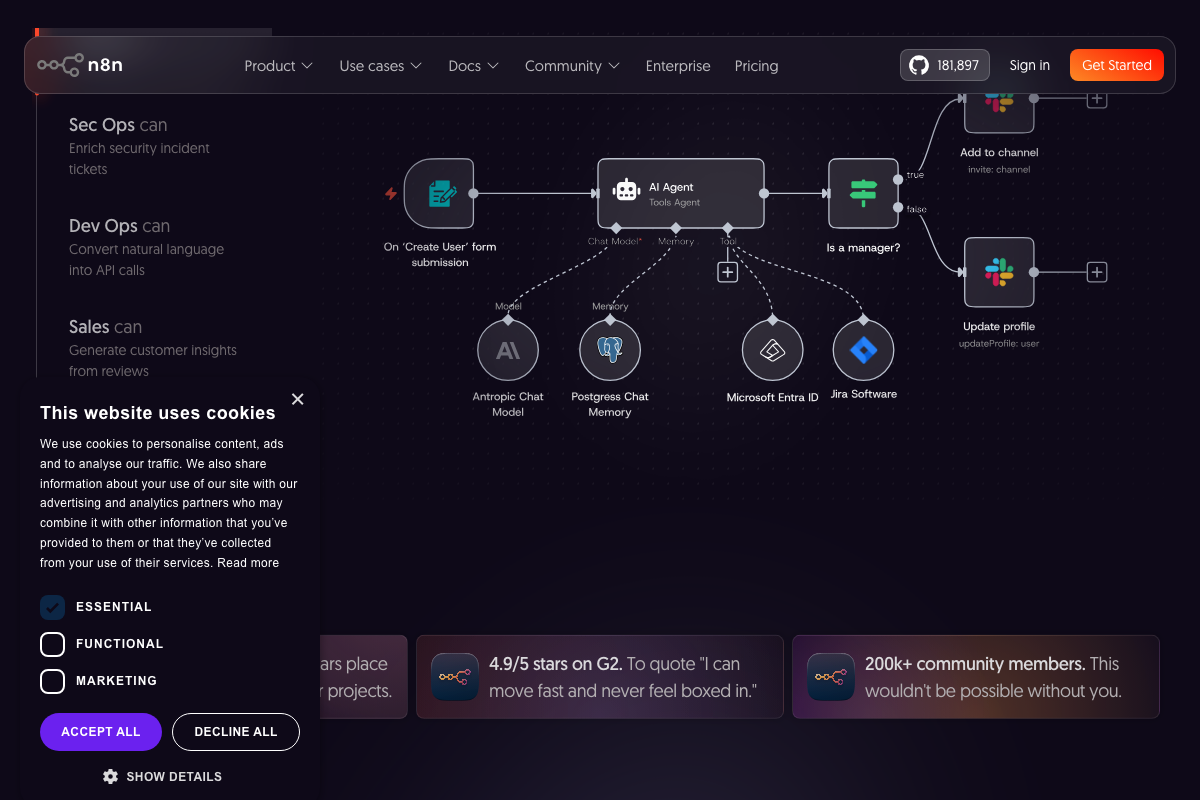Click the 'Chat Model*' connector label on AI Agent
The height and width of the screenshot is (800, 1200).
(615, 241)
